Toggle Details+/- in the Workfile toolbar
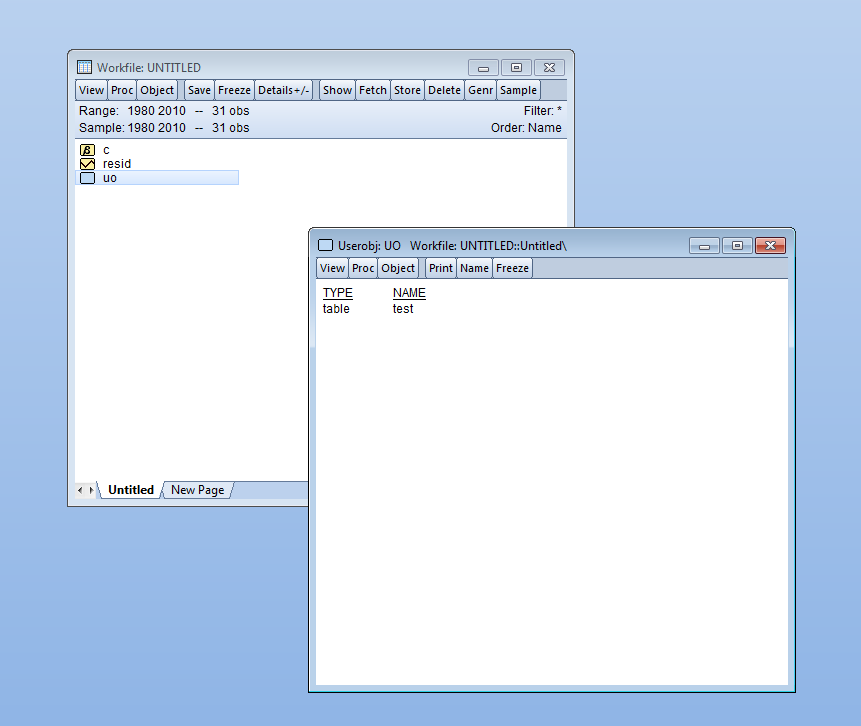This screenshot has width=861, height=726. point(284,90)
